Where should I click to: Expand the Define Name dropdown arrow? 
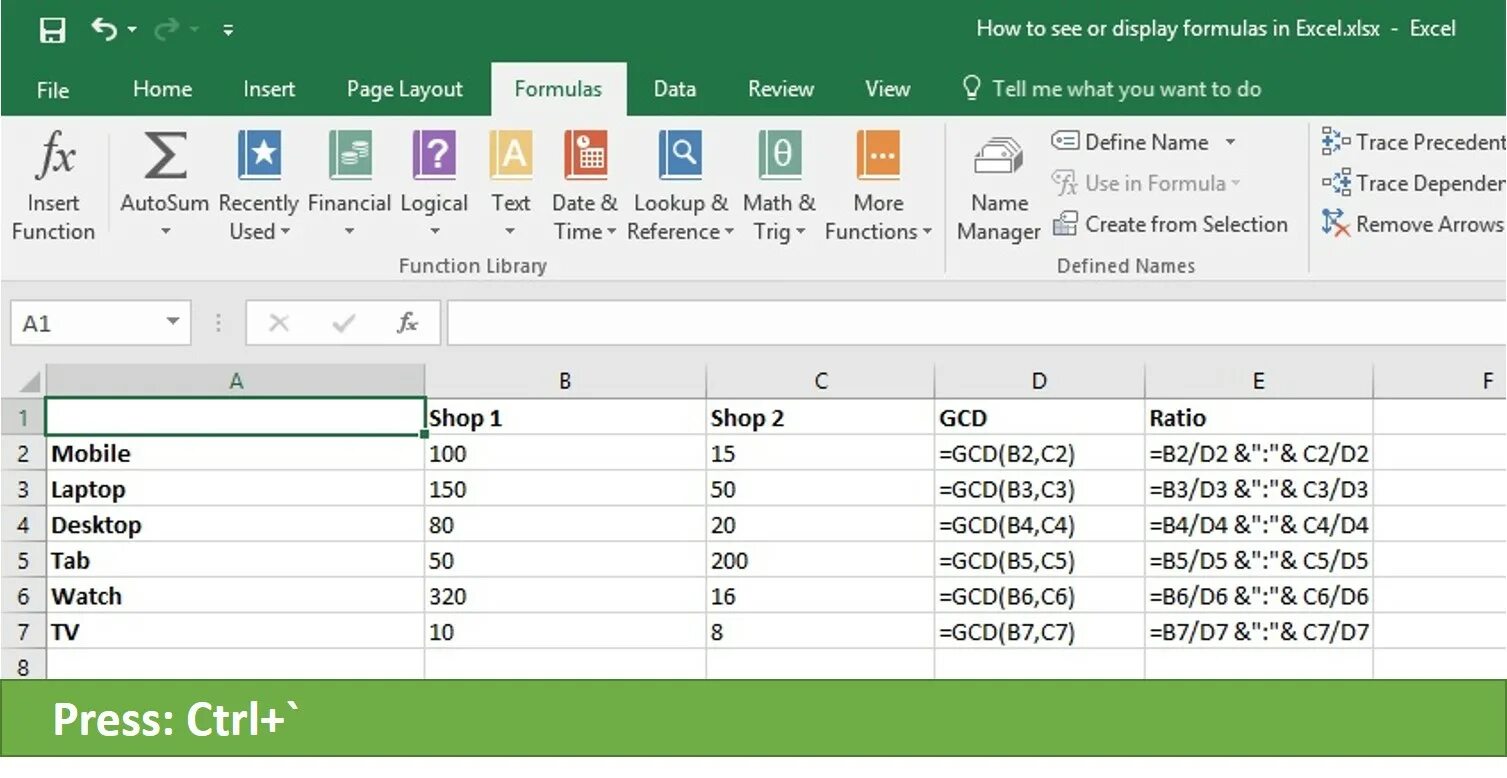[x=1230, y=142]
